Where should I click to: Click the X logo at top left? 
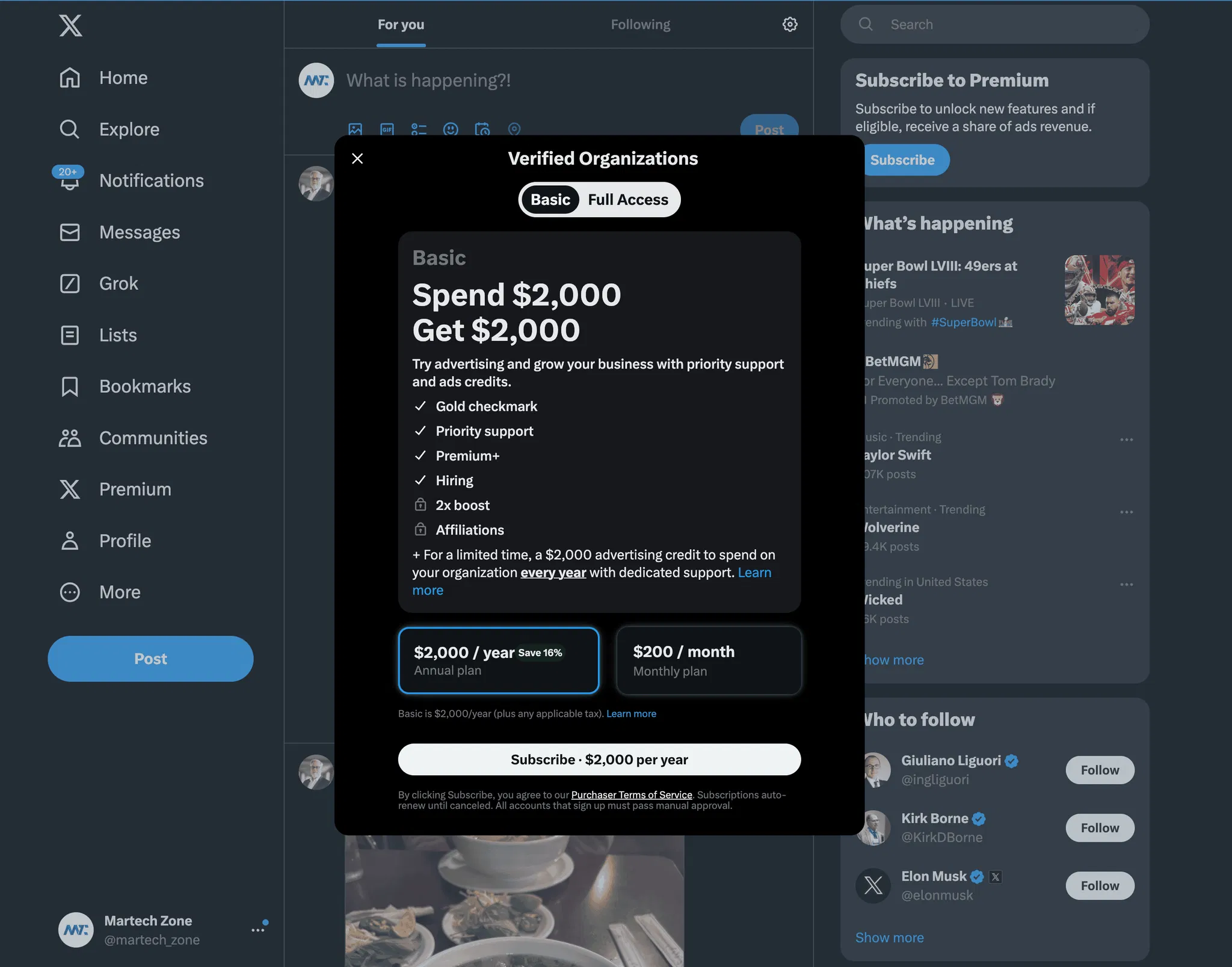click(x=70, y=25)
